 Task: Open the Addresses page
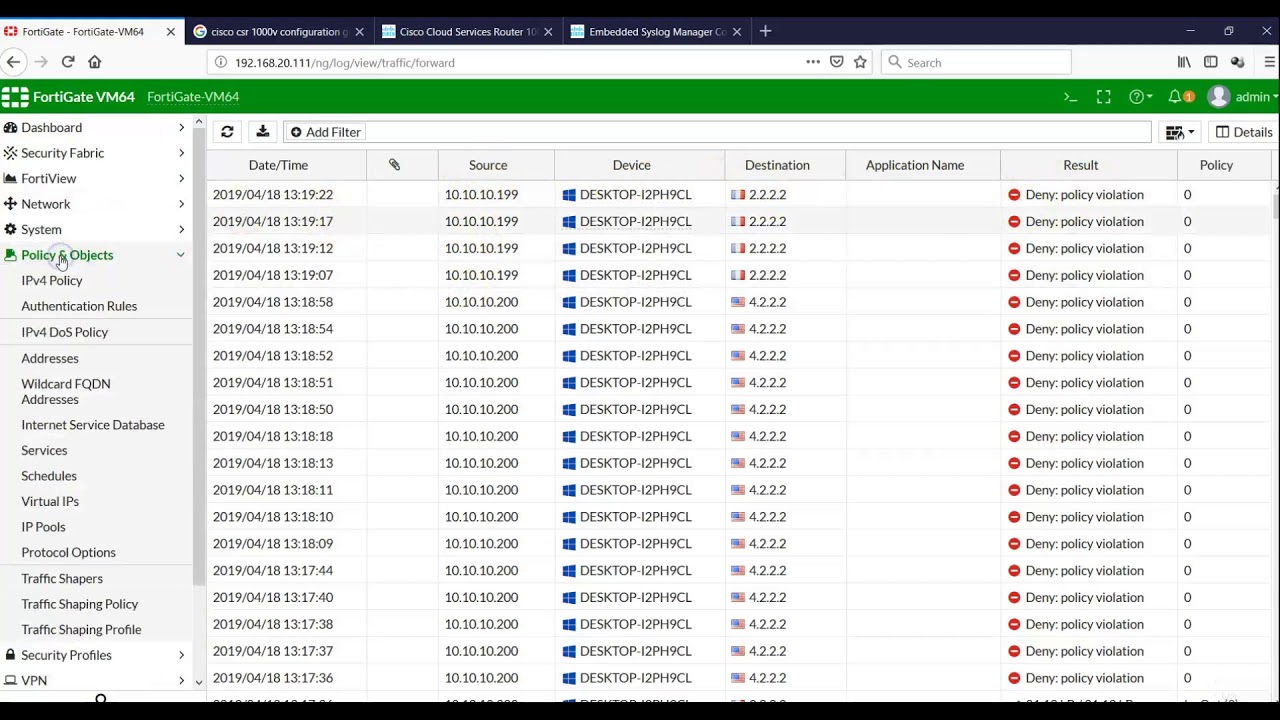[x=50, y=358]
